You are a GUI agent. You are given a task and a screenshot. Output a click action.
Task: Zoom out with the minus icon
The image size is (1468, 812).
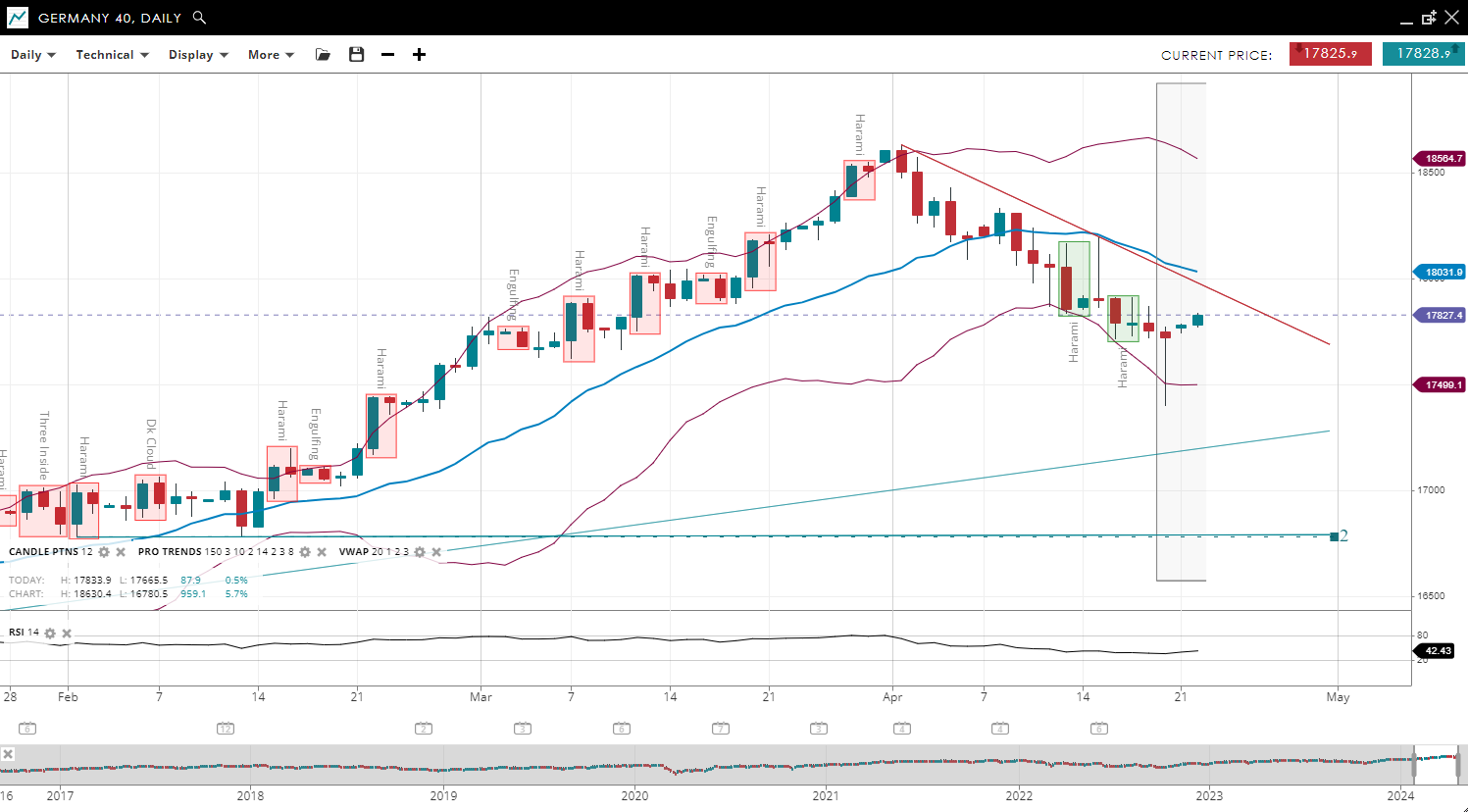point(388,55)
